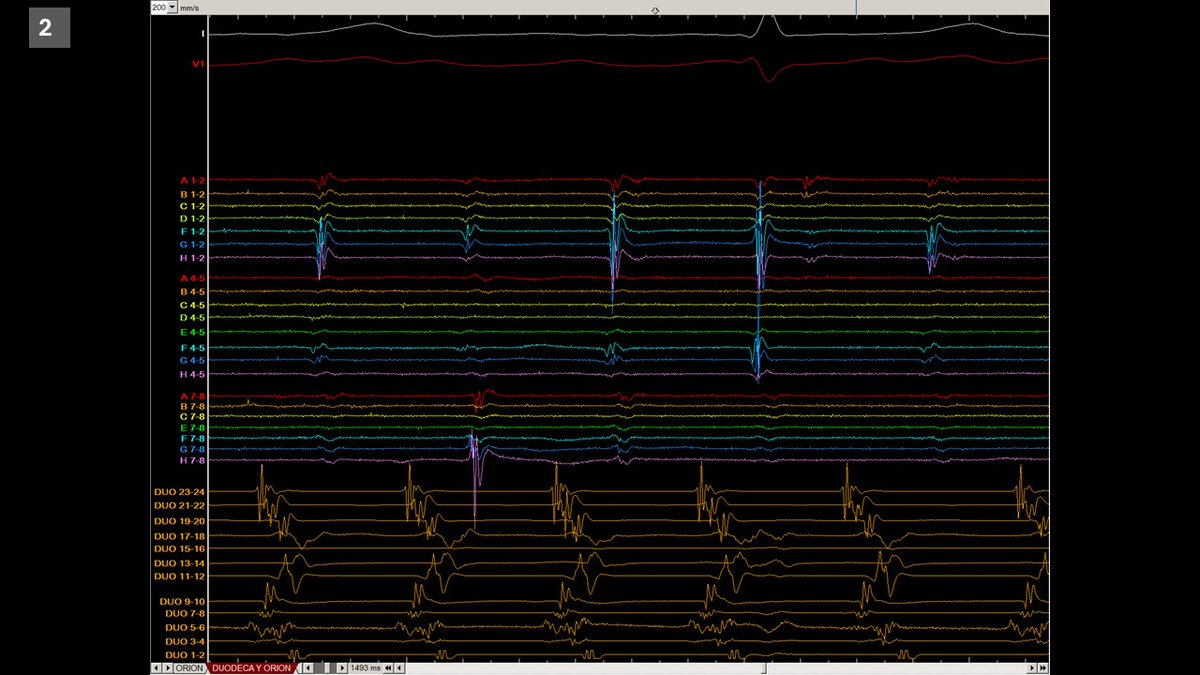Select the C 7-8 channel label

point(192,417)
